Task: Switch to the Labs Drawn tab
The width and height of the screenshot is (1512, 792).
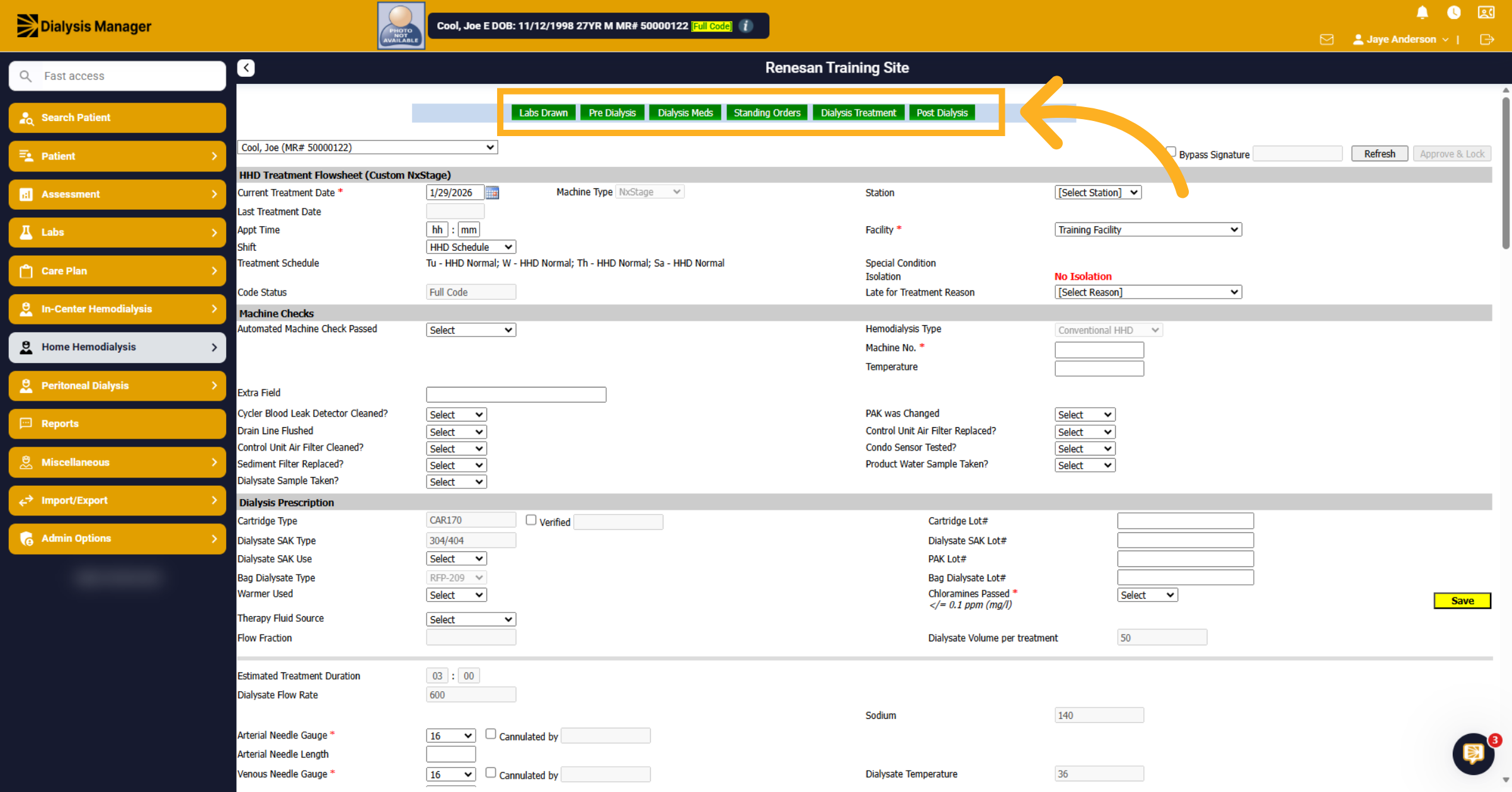Action: tap(543, 113)
